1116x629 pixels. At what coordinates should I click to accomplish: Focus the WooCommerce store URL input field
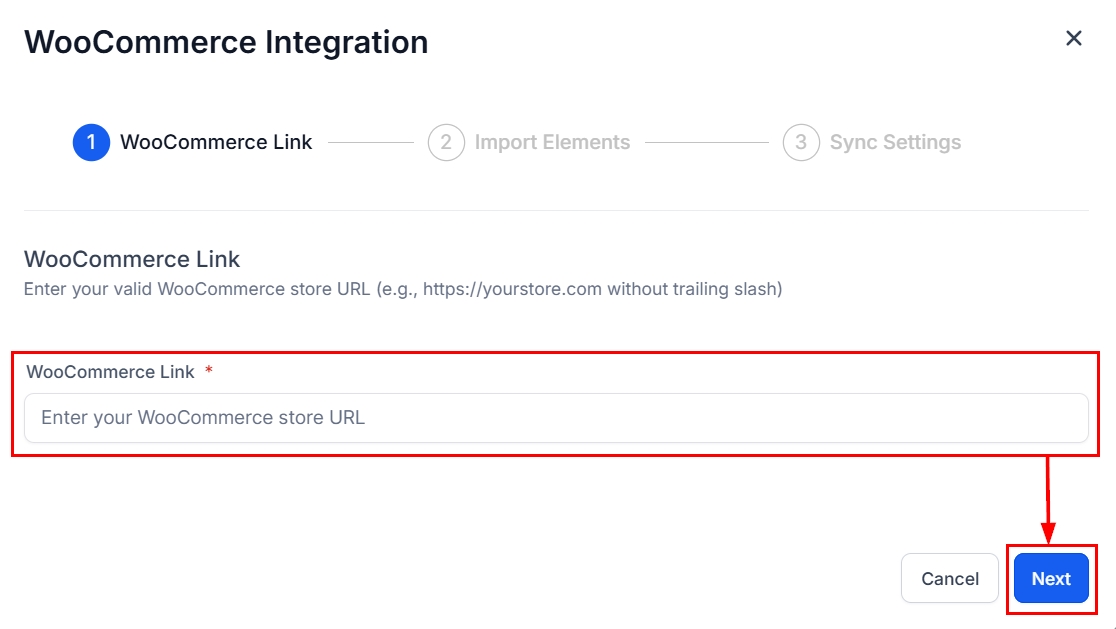(x=556, y=417)
